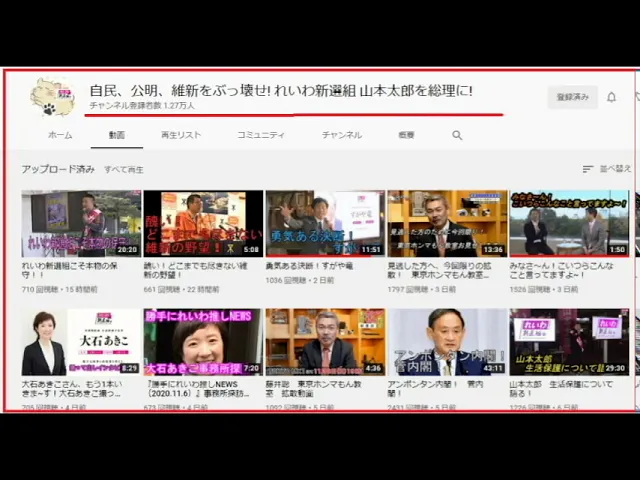Click title 醜い!どこまでも尽きない維新の野望

click(196, 270)
